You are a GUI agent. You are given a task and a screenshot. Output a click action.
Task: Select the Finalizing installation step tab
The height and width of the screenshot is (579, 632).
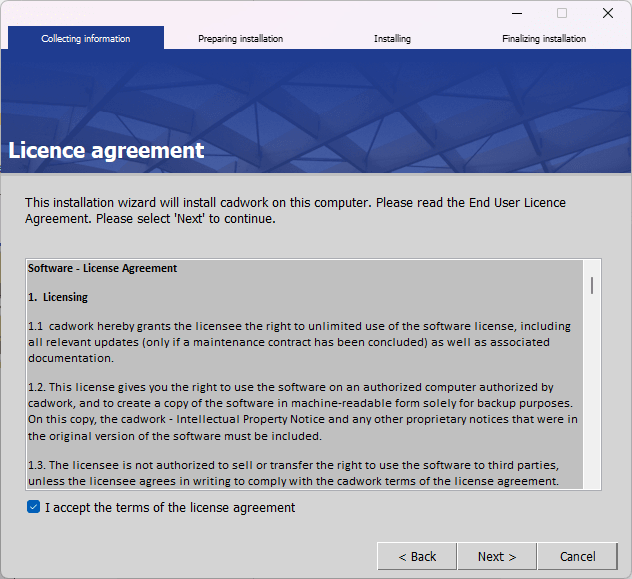pos(544,39)
